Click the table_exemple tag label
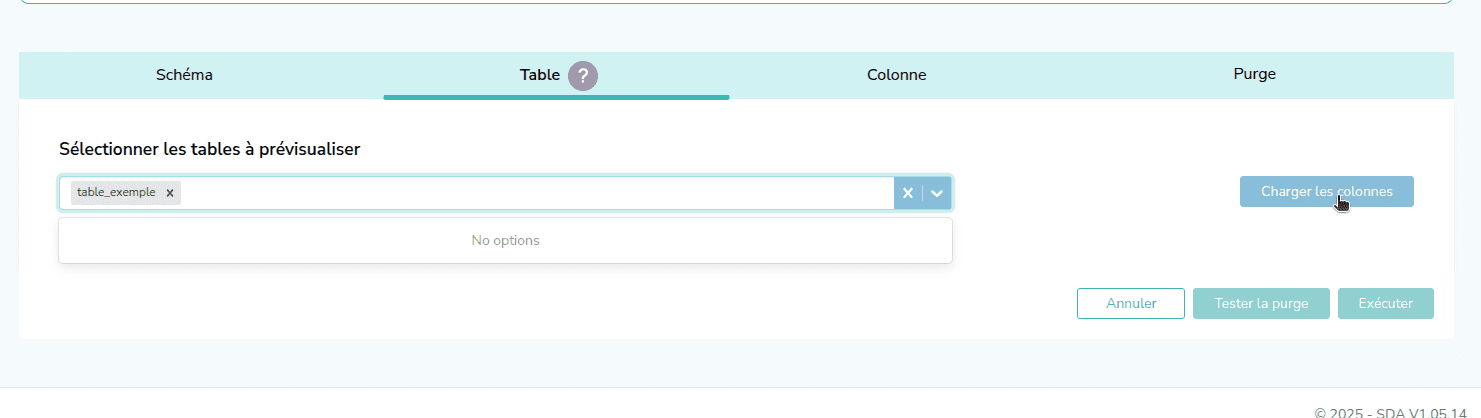 pos(116,193)
